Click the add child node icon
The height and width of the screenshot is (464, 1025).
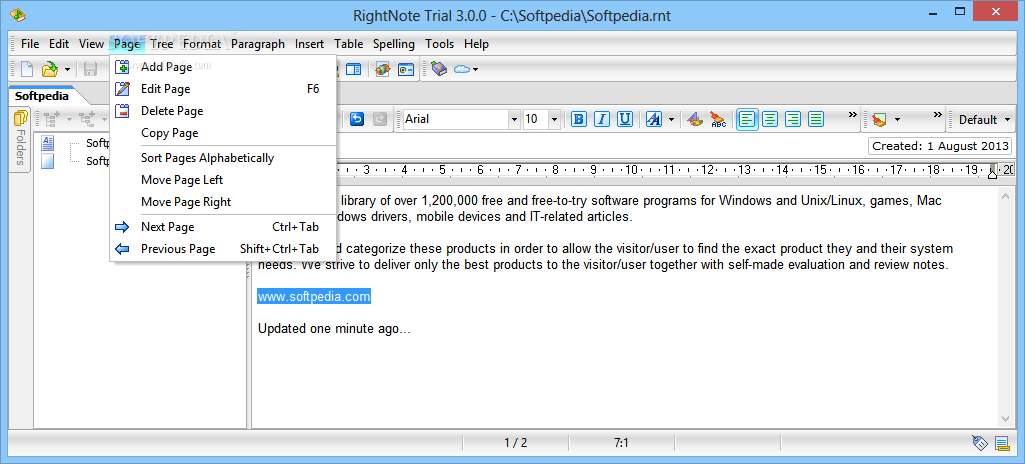coord(87,119)
